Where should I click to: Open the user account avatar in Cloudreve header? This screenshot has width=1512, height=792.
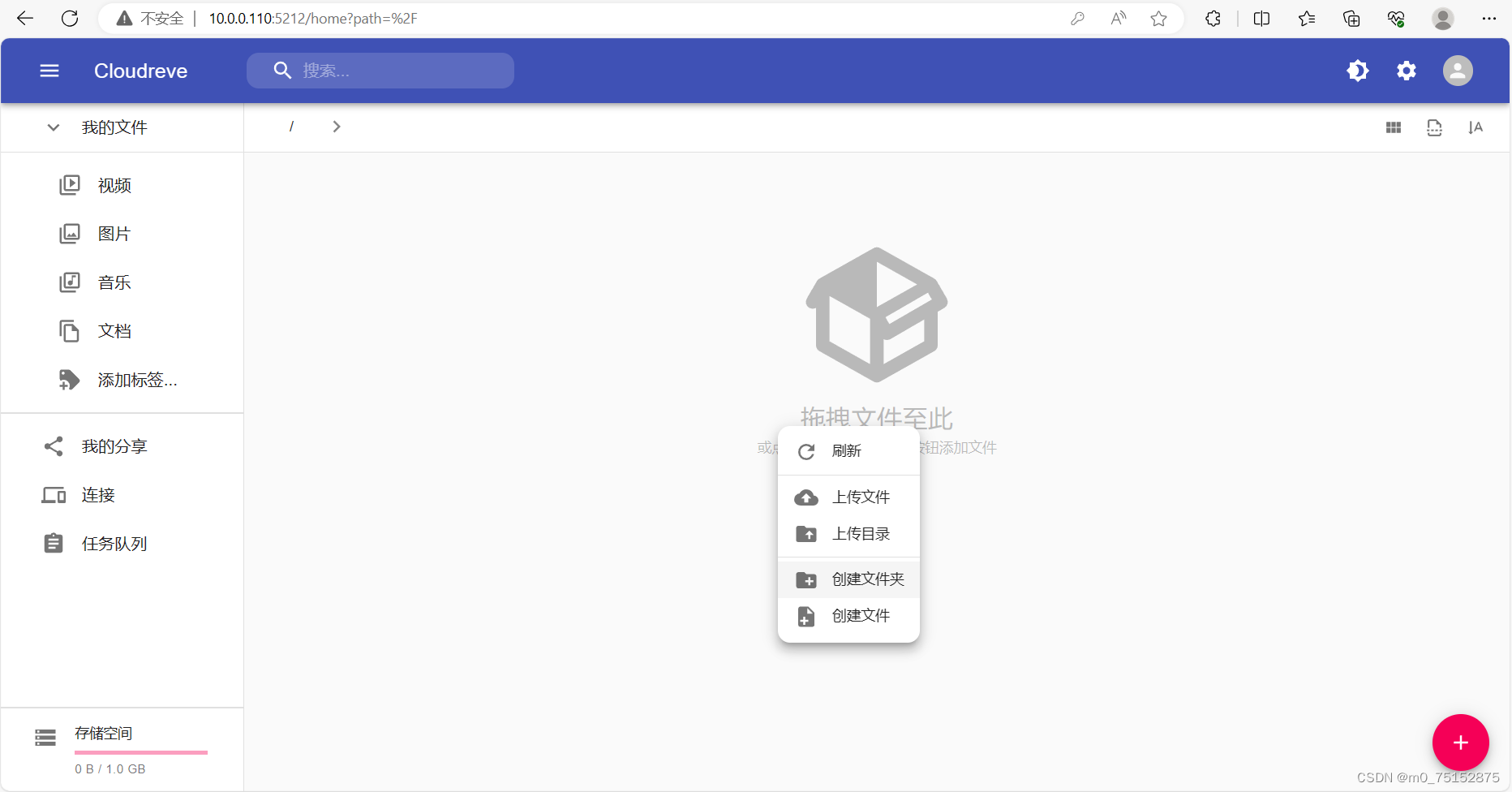click(x=1458, y=71)
